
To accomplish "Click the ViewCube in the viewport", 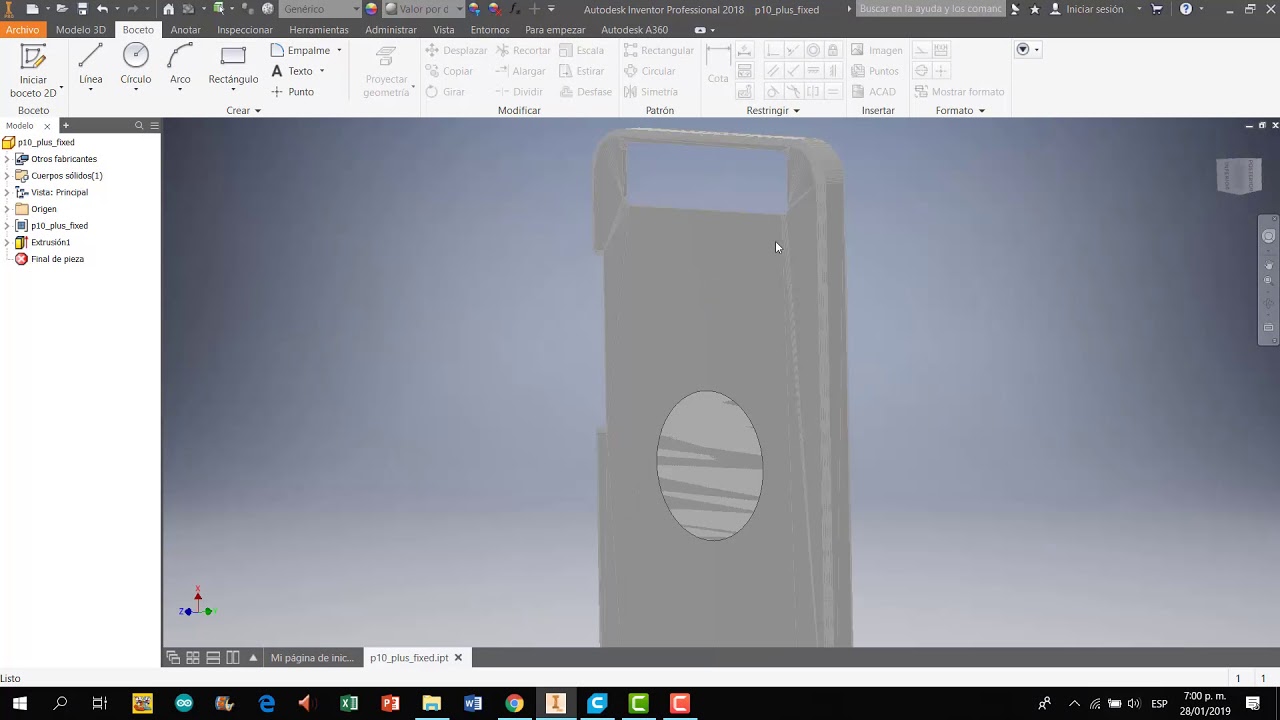I will tap(1238, 176).
